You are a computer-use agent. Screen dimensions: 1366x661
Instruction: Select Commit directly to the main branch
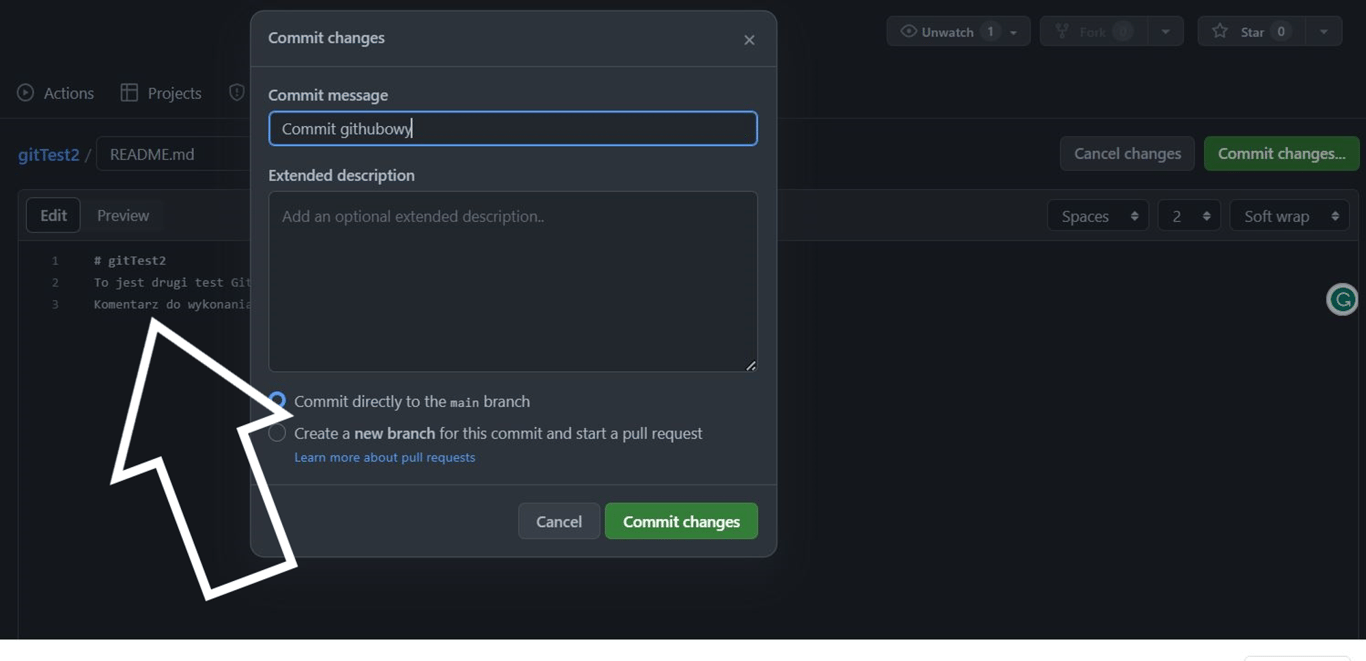[x=277, y=401]
